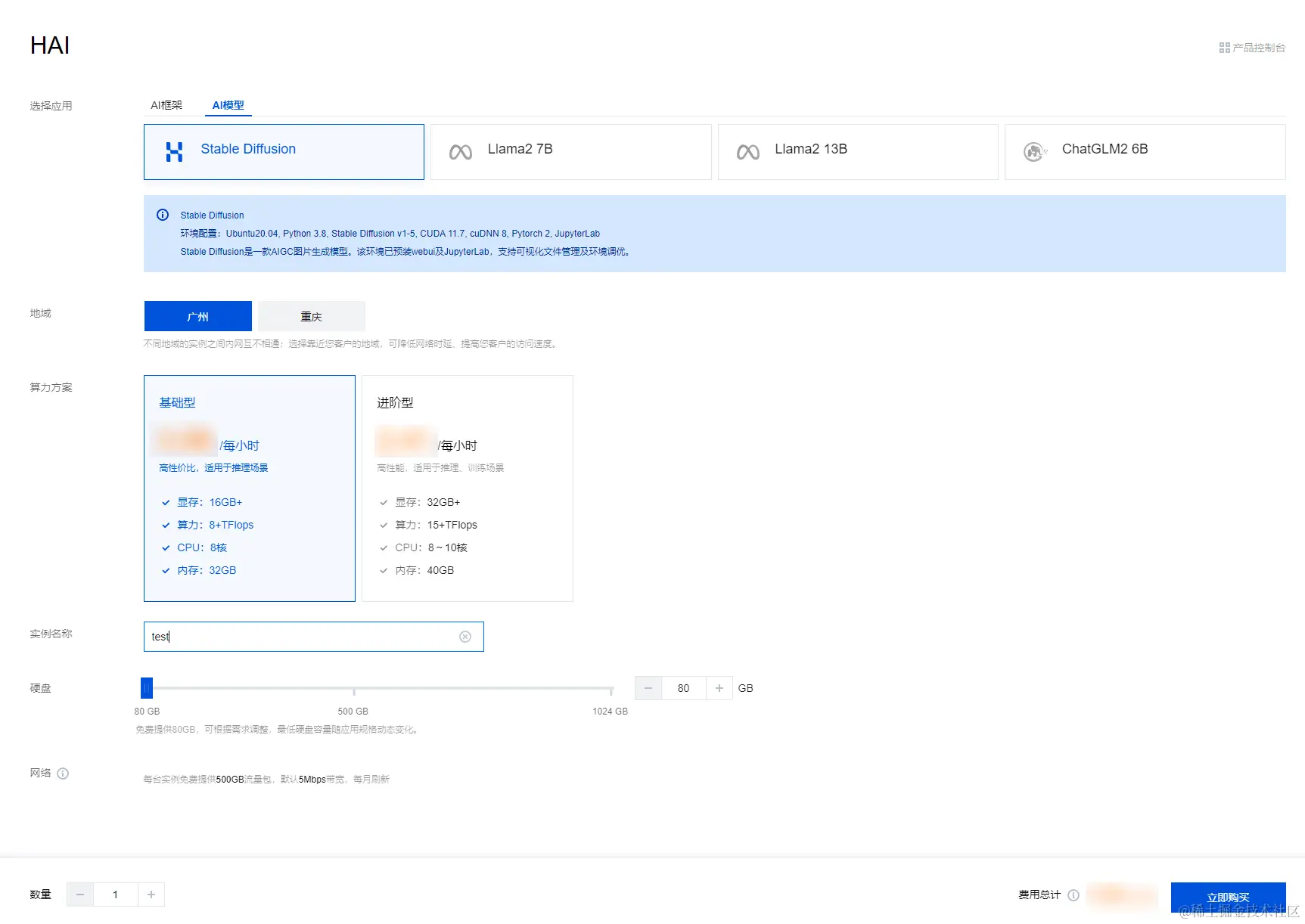Click the info icon next to 网络

pyautogui.click(x=63, y=774)
